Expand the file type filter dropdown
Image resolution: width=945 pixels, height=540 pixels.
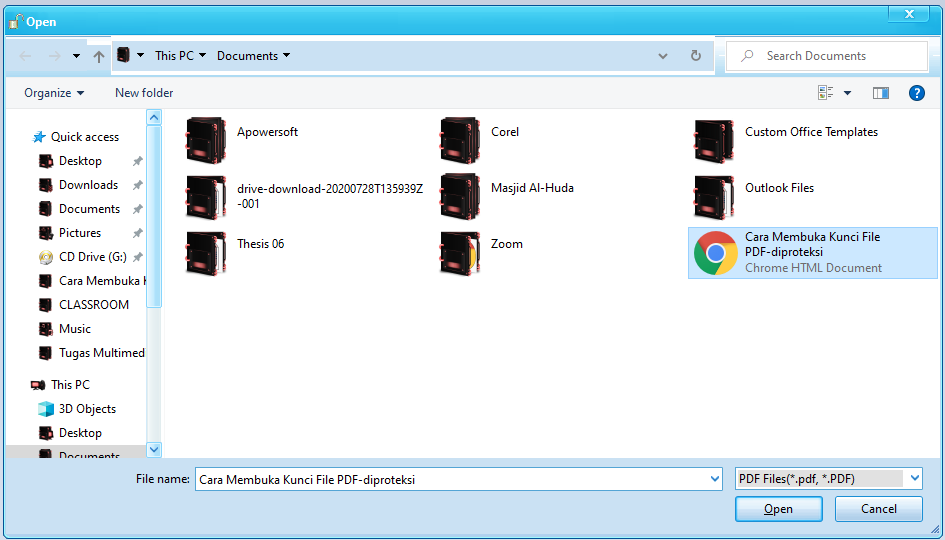914,479
